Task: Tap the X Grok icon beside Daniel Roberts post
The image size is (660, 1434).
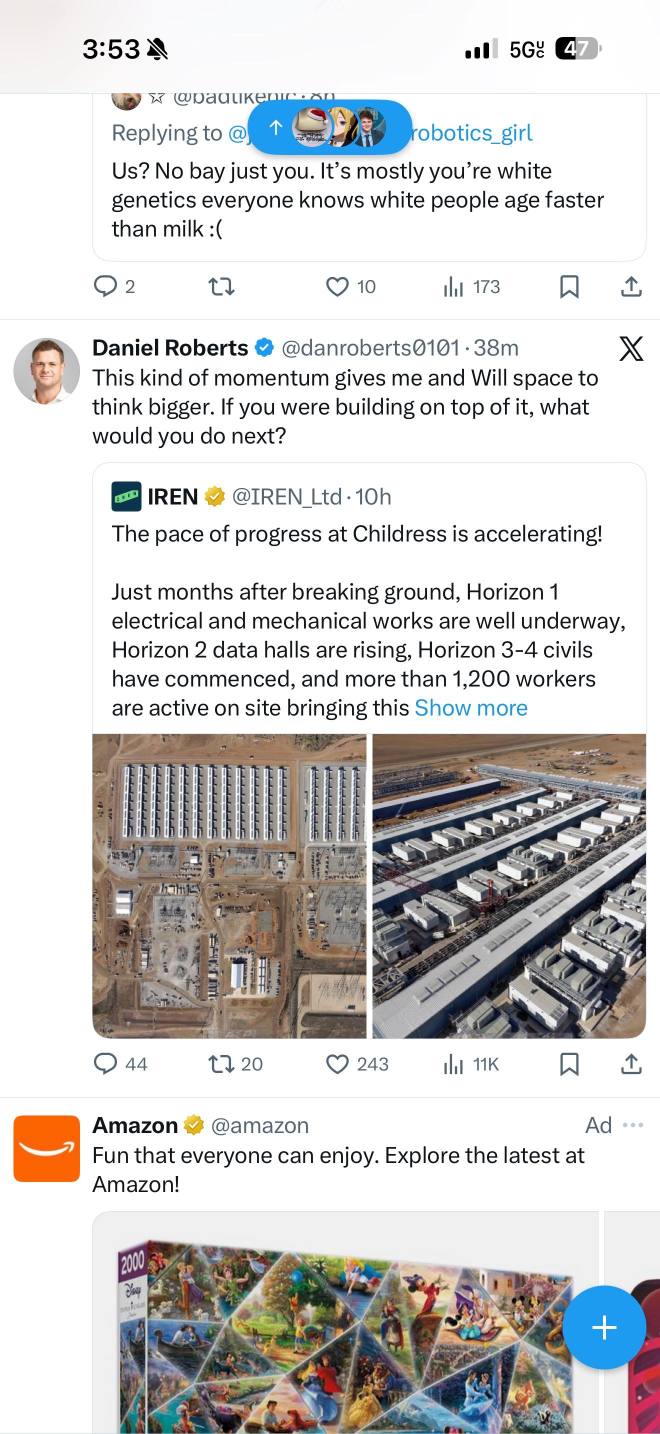Action: (631, 349)
